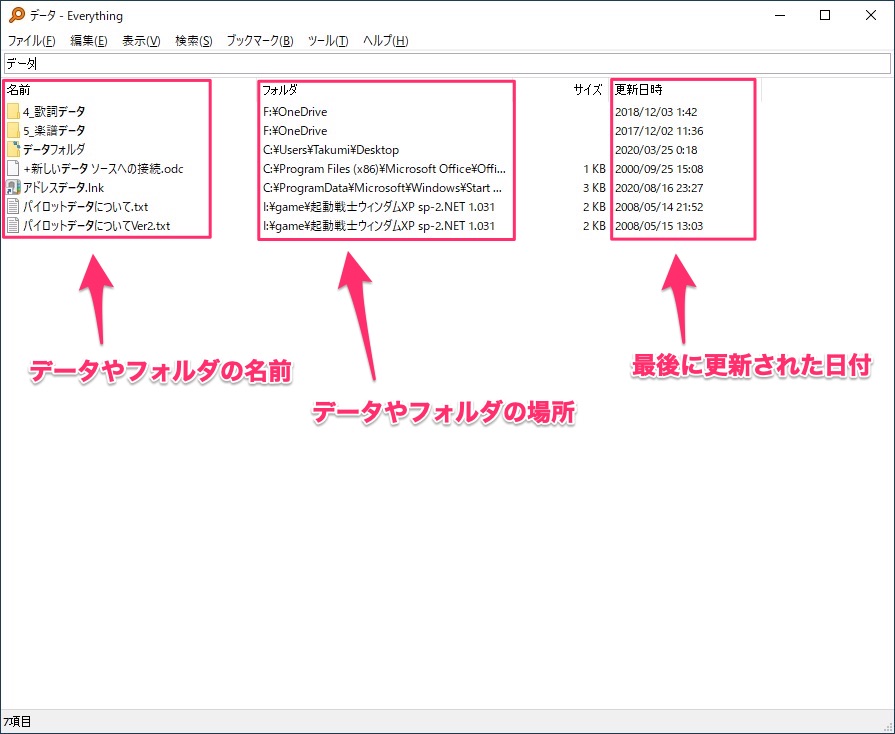Click the folder icon for 5_楽譜データ
This screenshot has width=895, height=734.
13,131
